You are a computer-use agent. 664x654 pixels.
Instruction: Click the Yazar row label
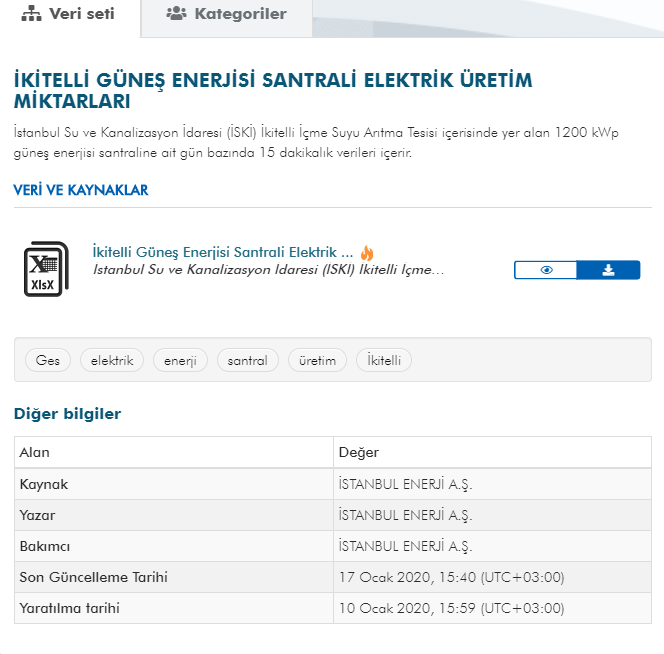pyautogui.click(x=37, y=515)
